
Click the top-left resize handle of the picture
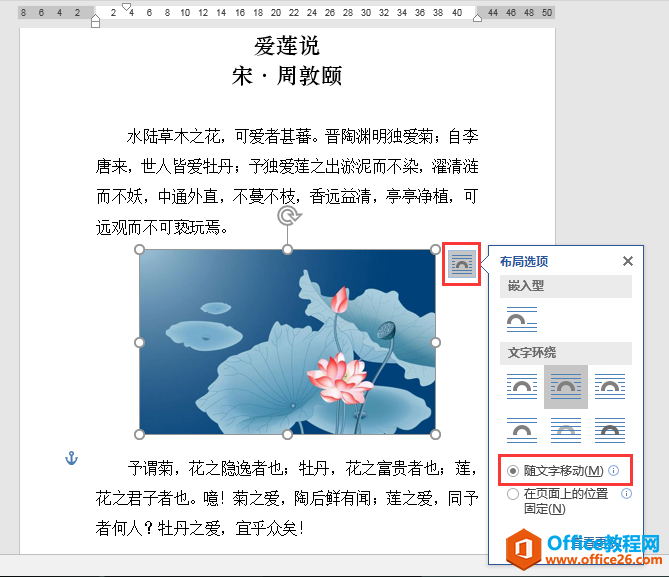(140, 249)
